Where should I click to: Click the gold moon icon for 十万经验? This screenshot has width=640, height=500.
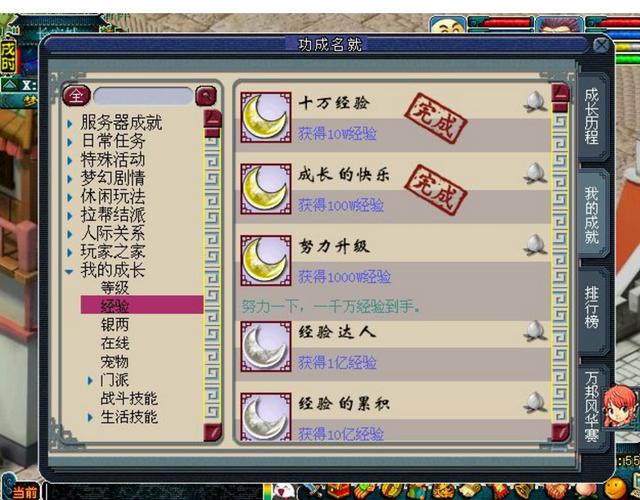coord(266,117)
